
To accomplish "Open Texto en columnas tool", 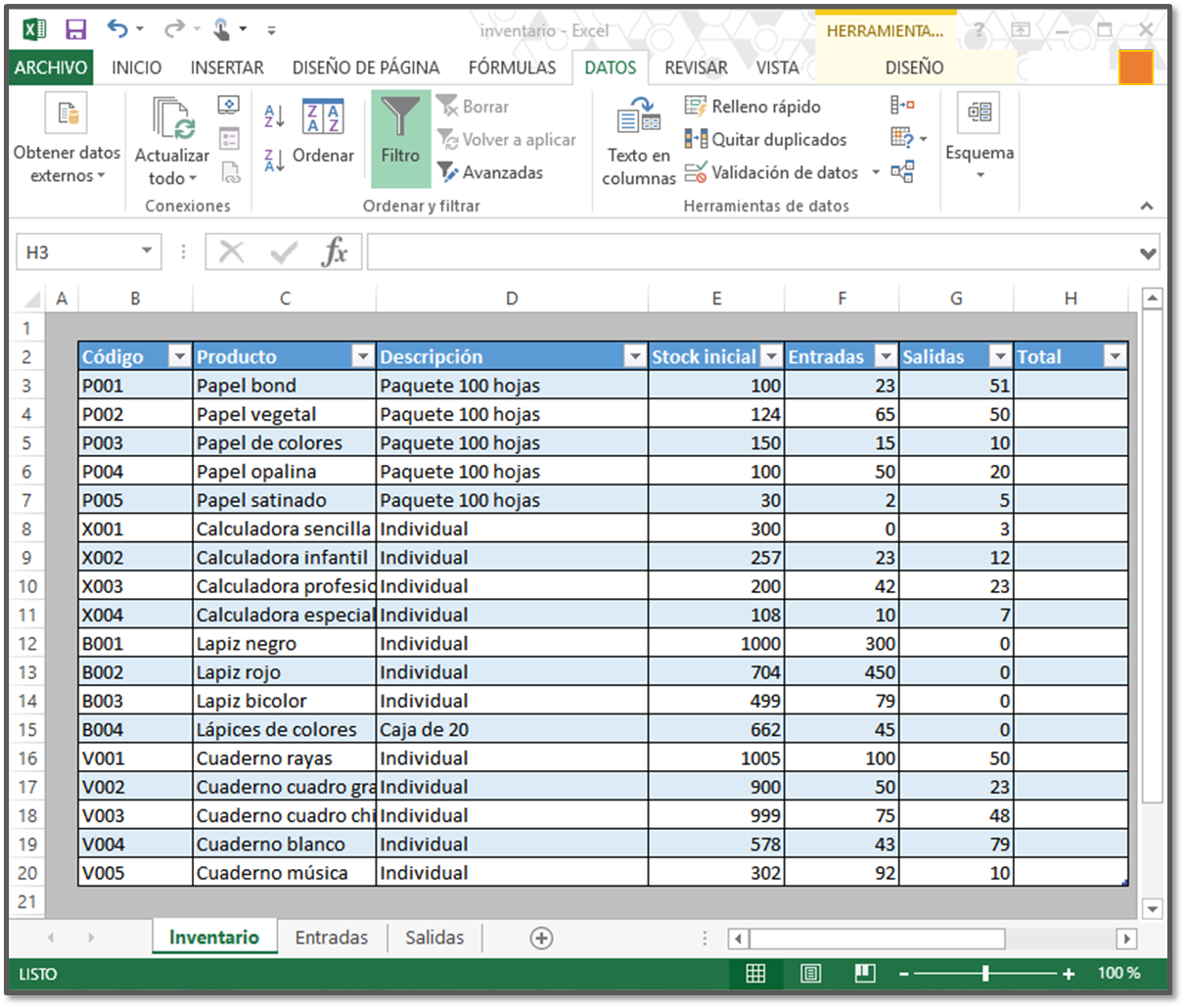I will [x=638, y=140].
